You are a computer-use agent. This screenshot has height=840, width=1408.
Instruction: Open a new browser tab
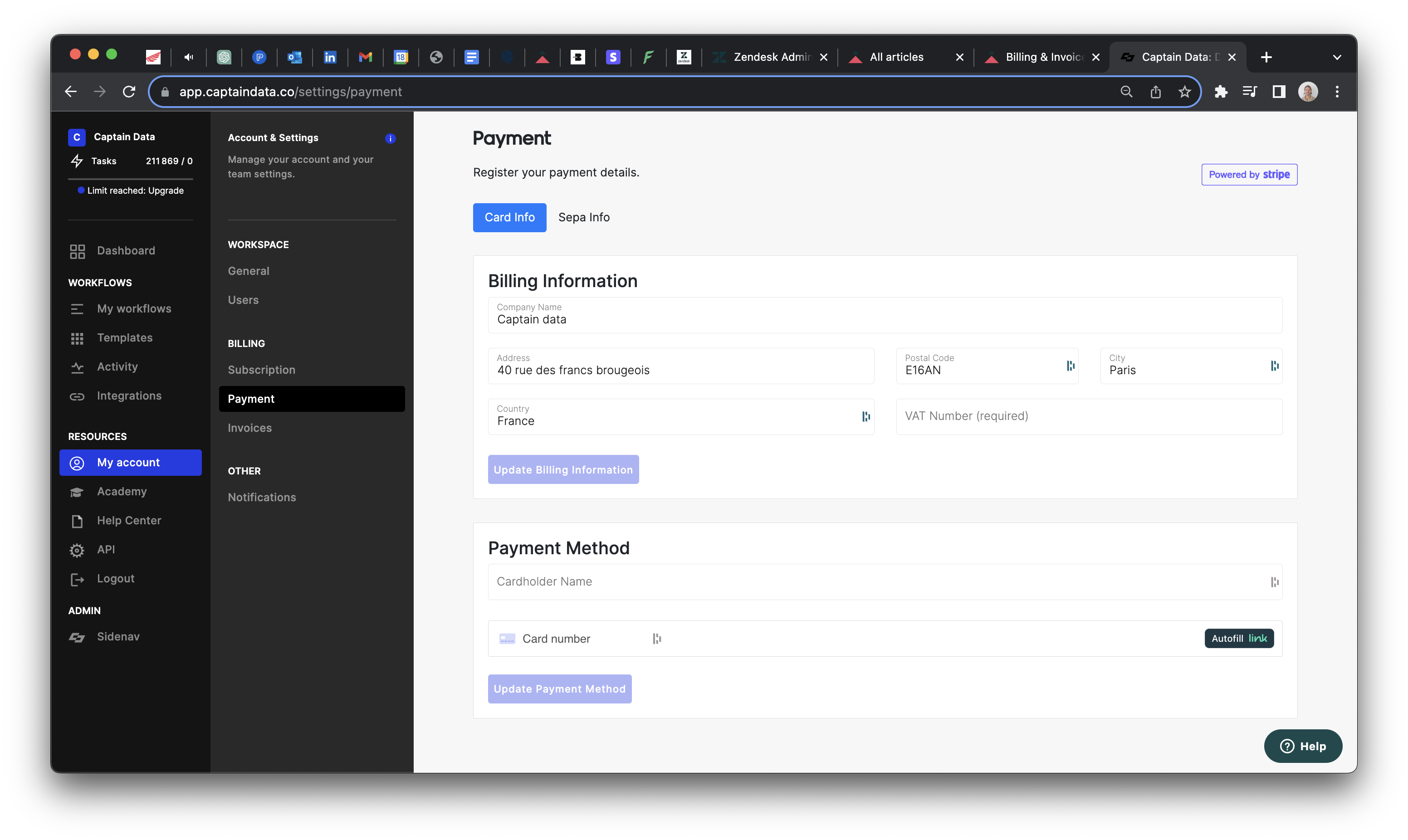(1266, 57)
